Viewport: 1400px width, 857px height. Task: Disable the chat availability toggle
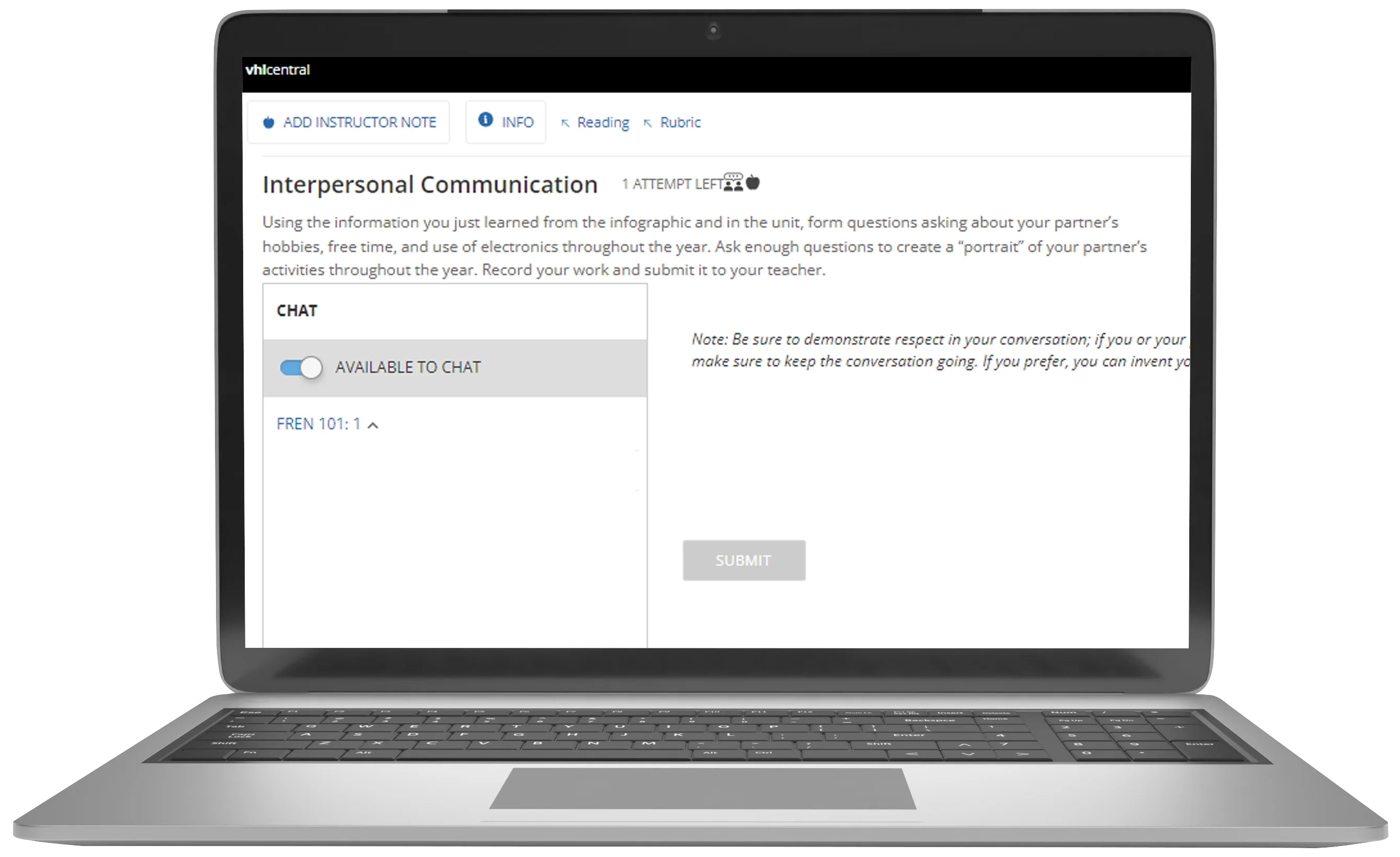(302, 366)
